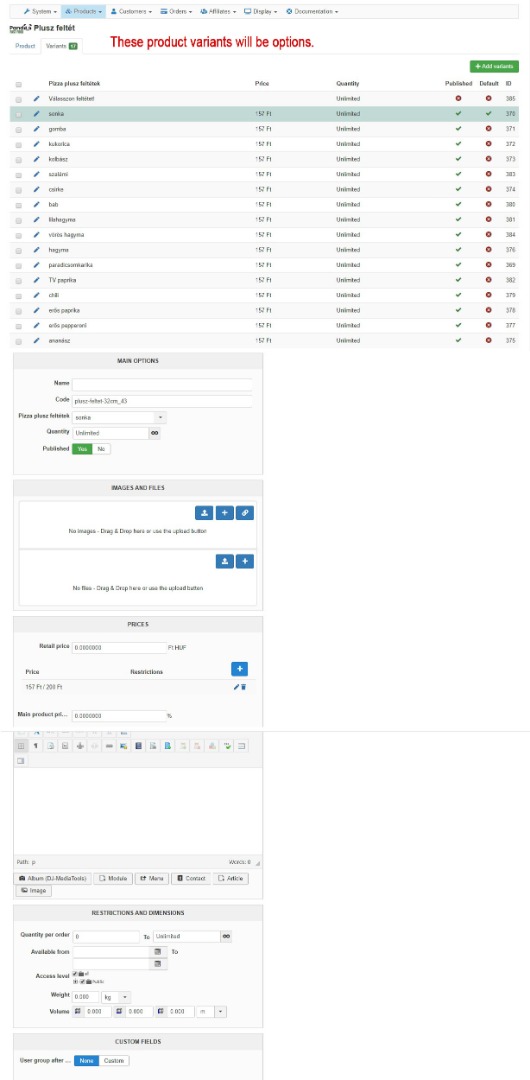Open the Available from calendar picker

[157, 952]
